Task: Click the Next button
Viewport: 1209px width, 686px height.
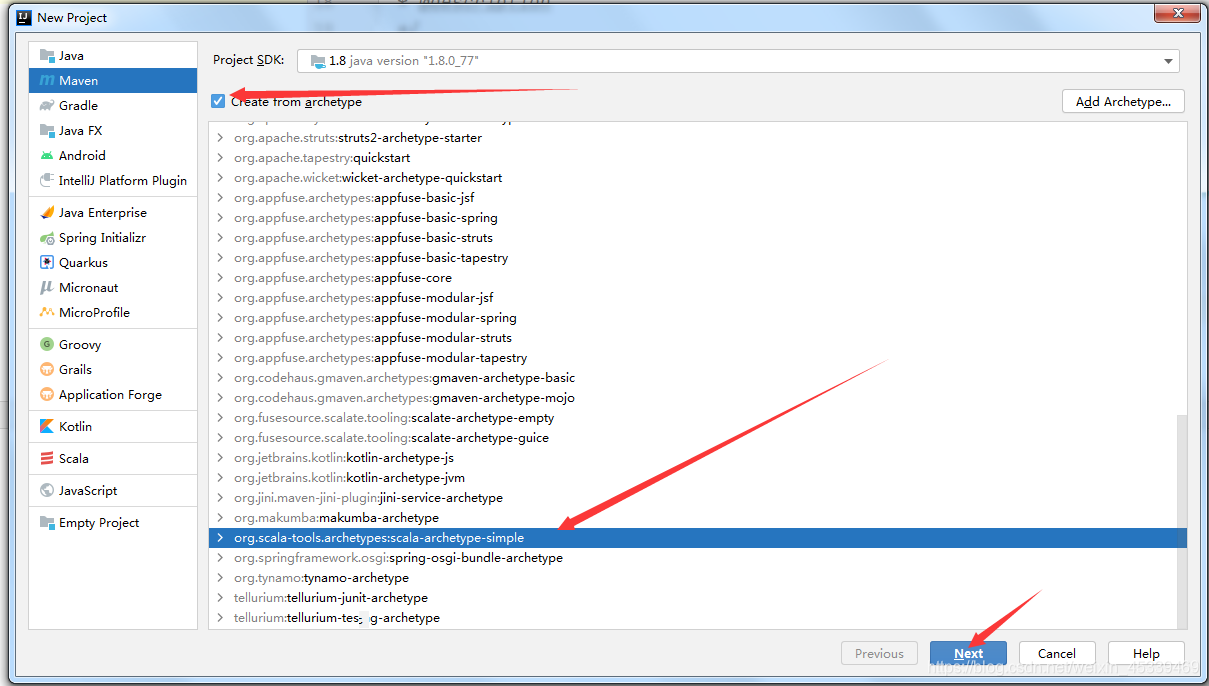Action: 968,653
